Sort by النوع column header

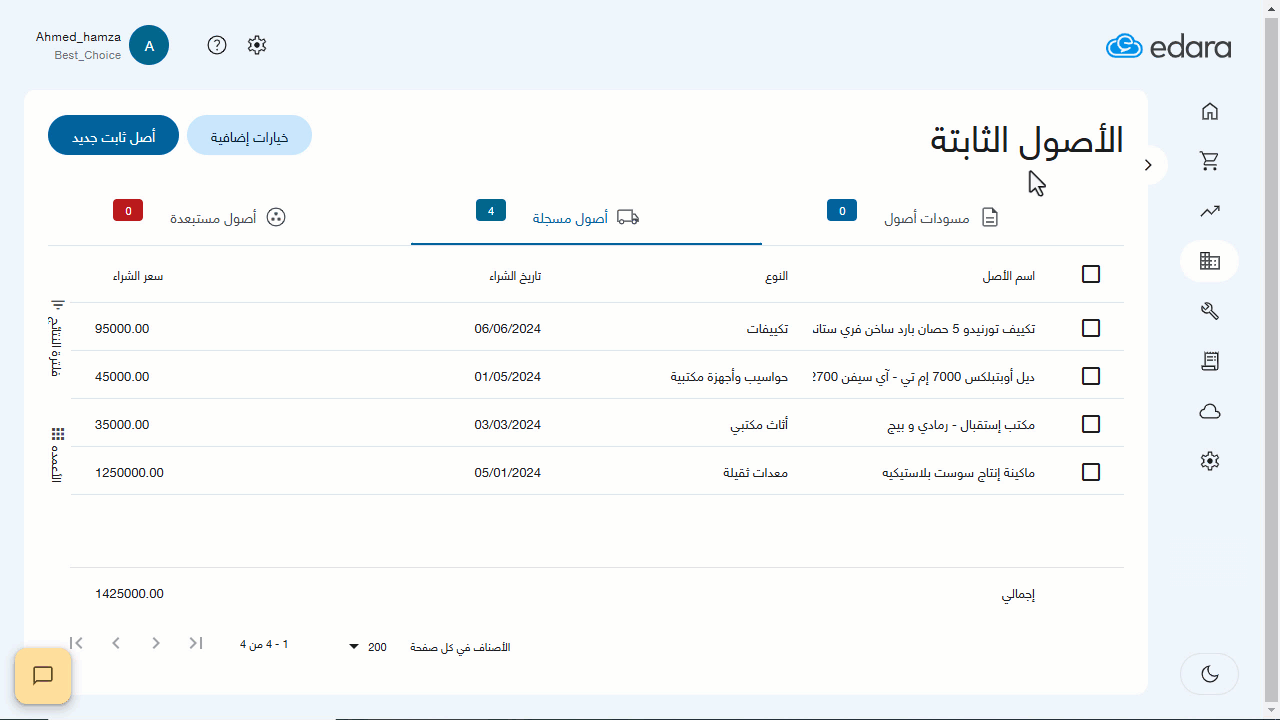click(776, 276)
